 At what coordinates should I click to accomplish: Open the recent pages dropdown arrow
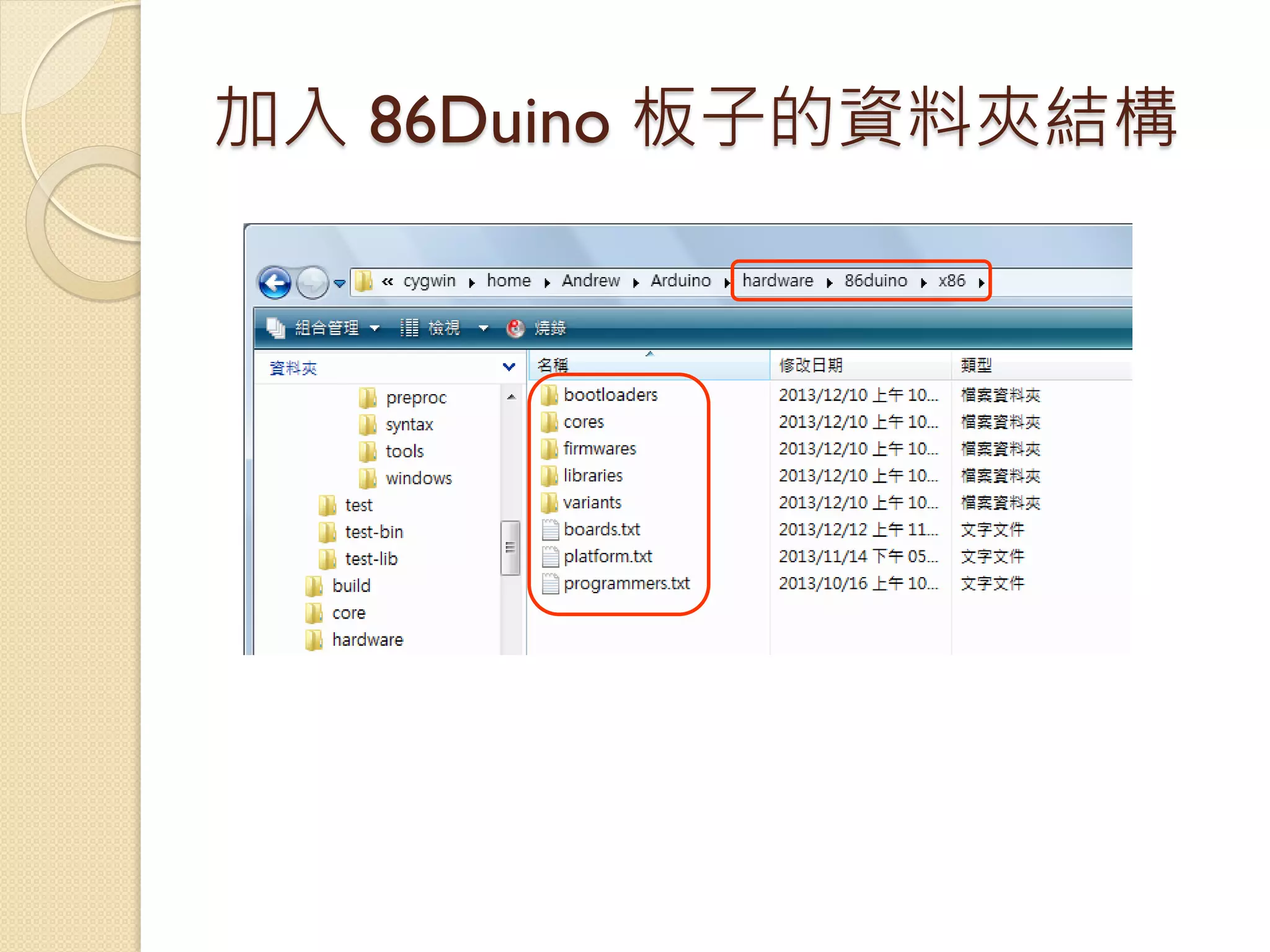tap(339, 284)
